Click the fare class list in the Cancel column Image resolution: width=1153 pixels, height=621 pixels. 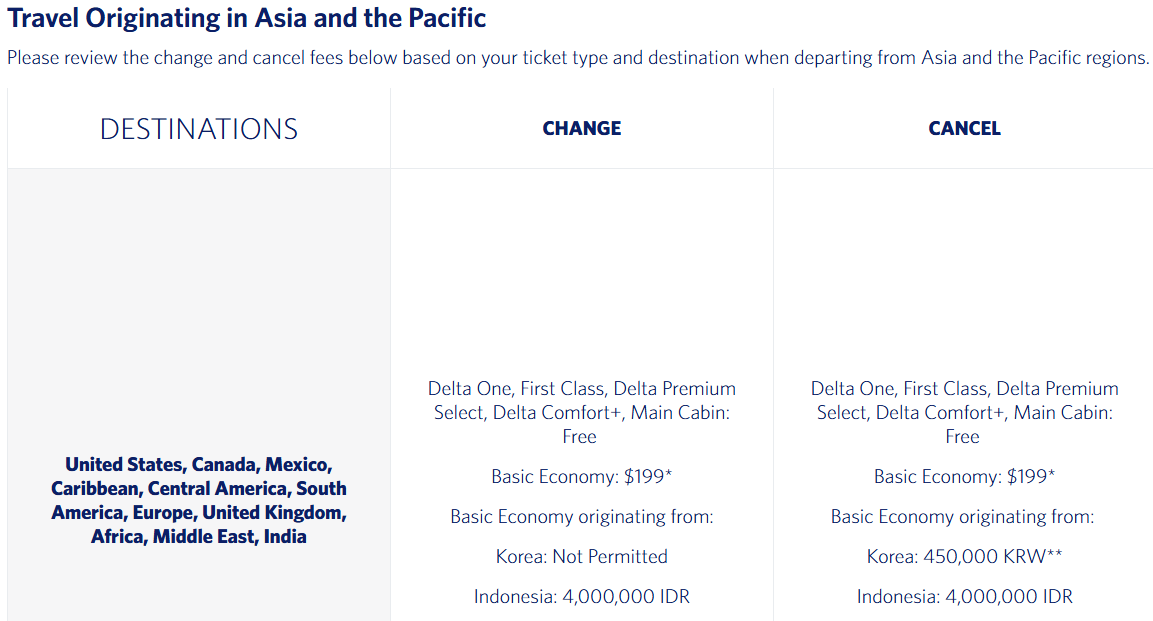click(964, 400)
